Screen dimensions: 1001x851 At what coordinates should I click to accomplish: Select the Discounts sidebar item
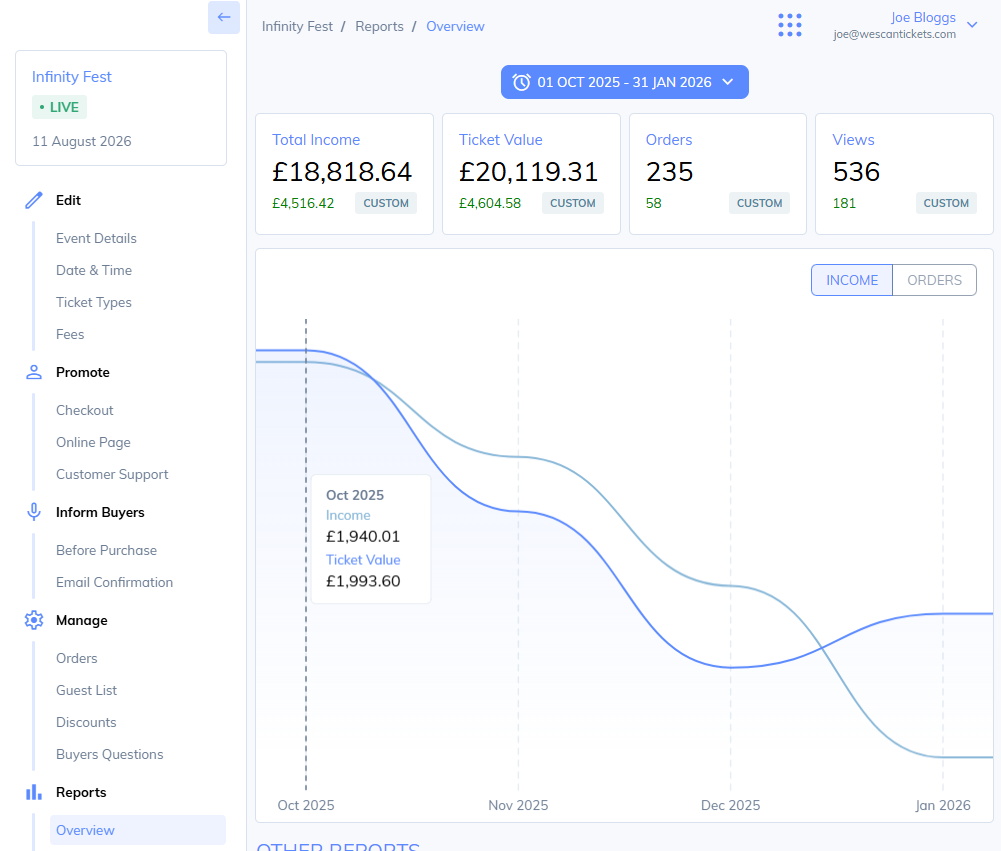pyautogui.click(x=86, y=722)
